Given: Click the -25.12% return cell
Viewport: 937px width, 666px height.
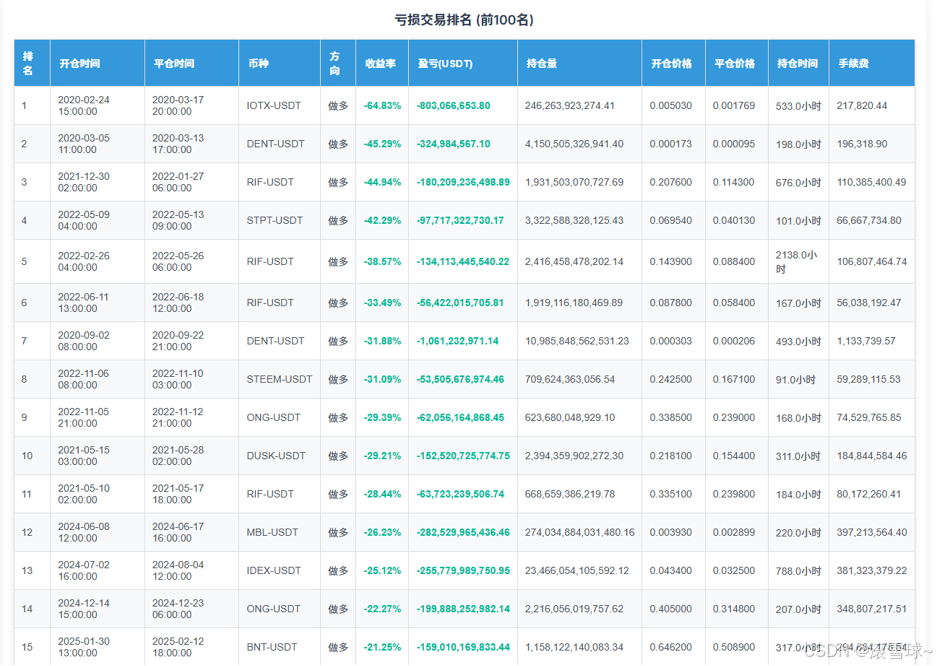Looking at the screenshot, I should click(x=382, y=570).
